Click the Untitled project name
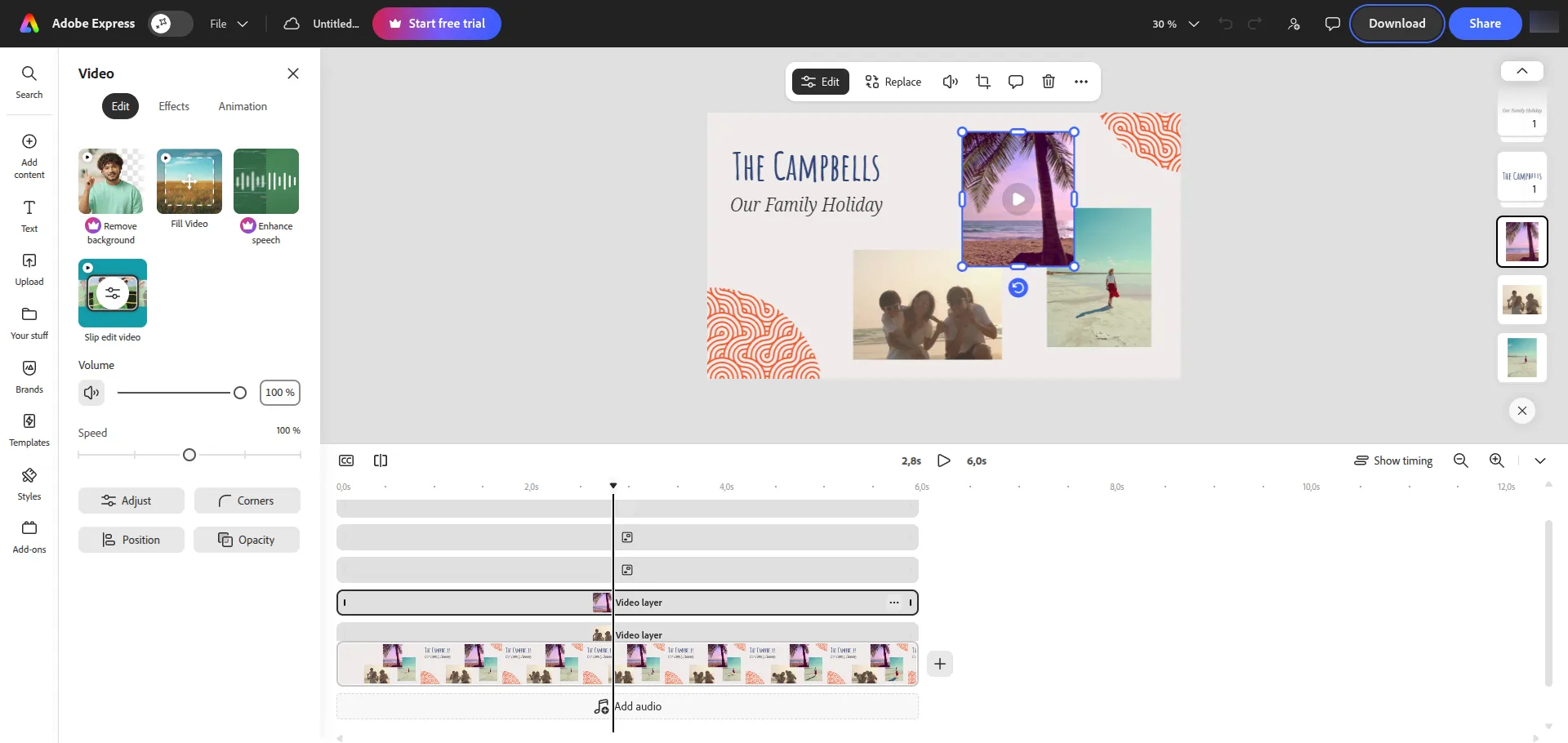 point(336,24)
